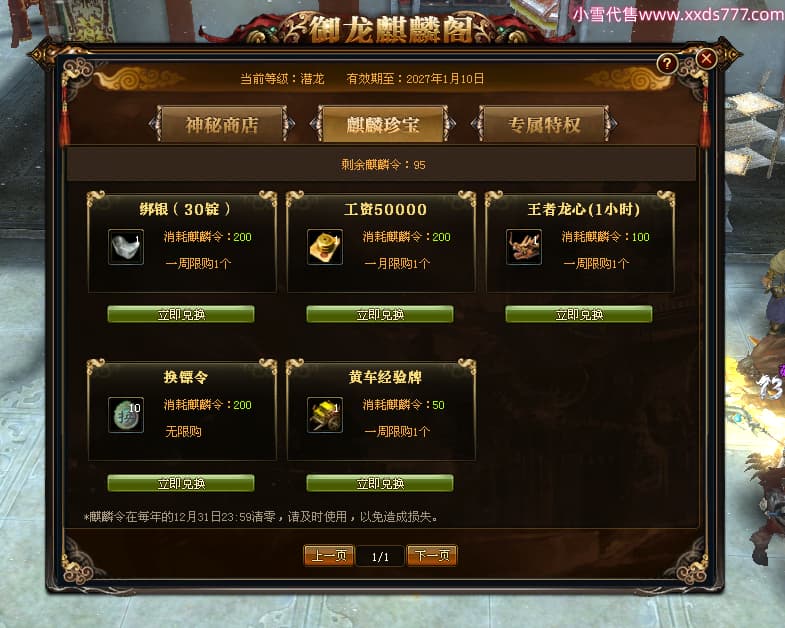Click the 换镖令 green token icon
The width and height of the screenshot is (785, 628).
pyautogui.click(x=126, y=415)
